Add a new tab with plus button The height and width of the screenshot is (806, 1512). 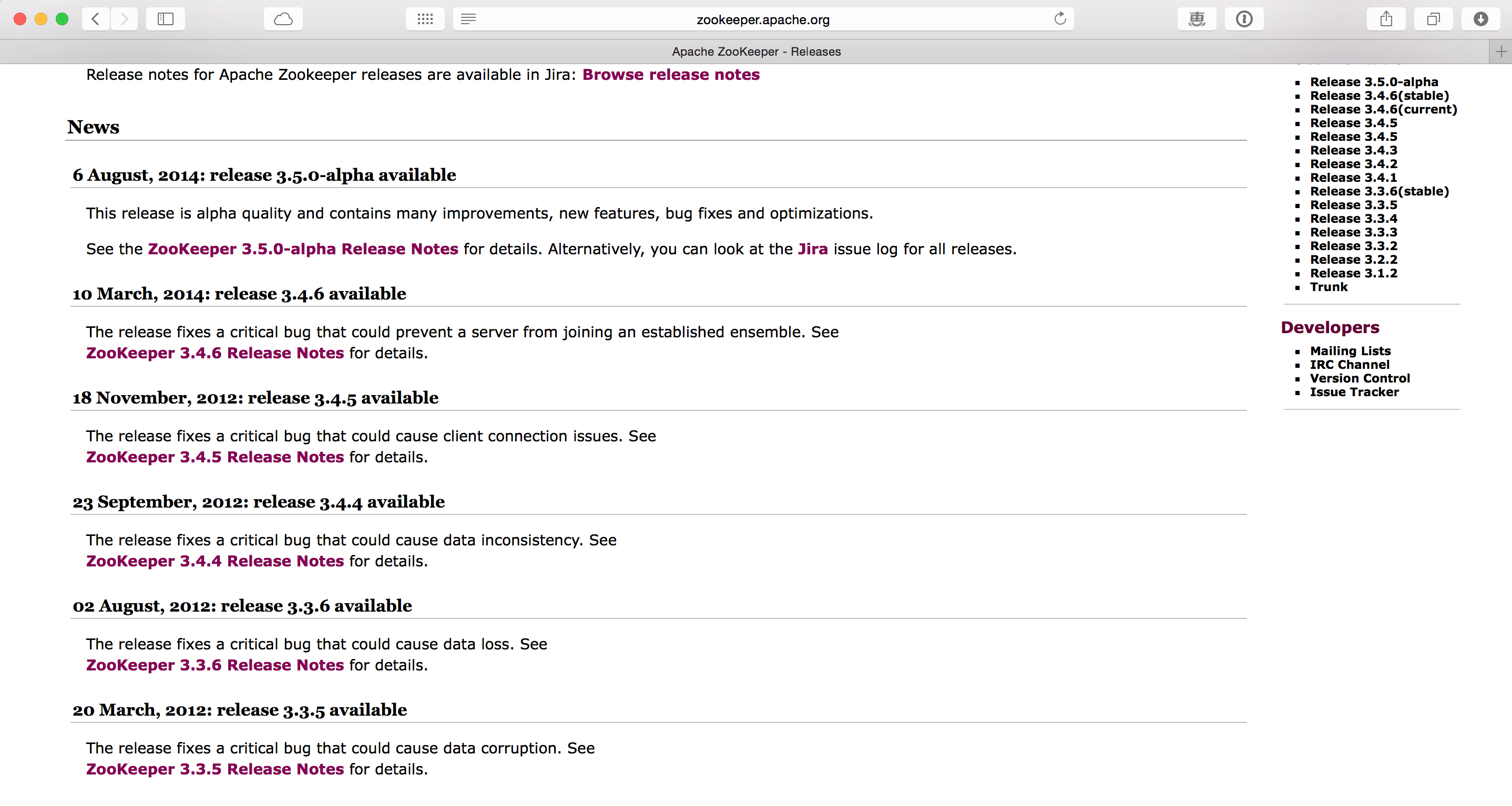[x=1501, y=51]
